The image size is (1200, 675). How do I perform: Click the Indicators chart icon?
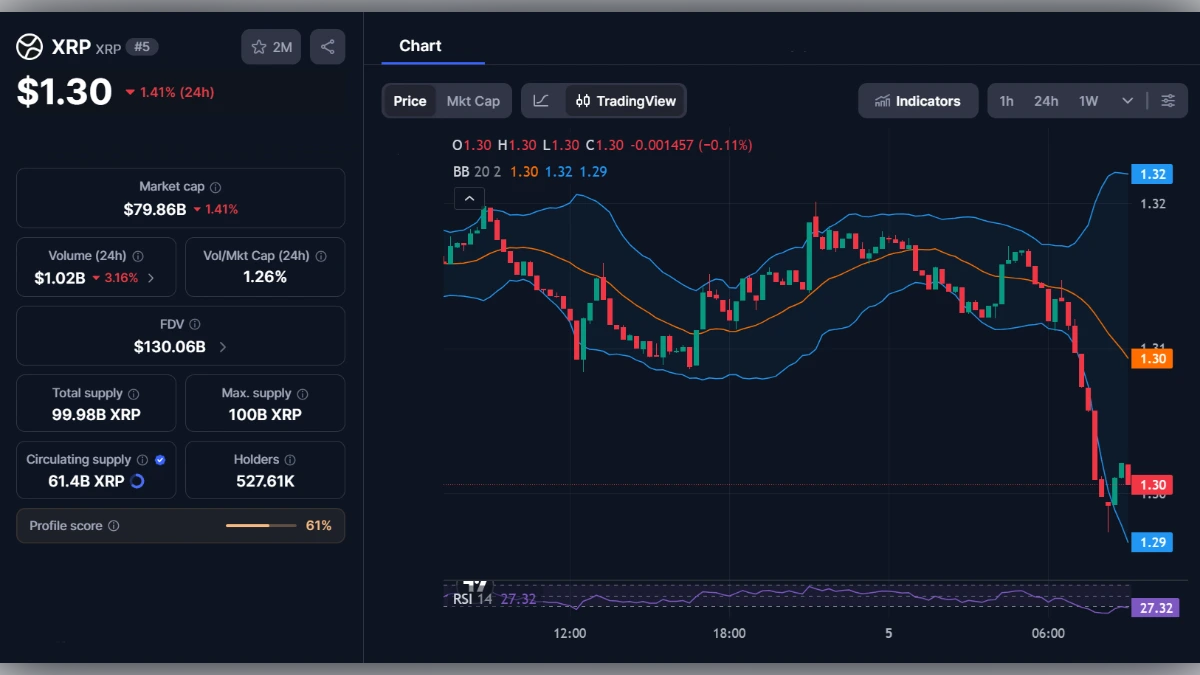tap(884, 100)
